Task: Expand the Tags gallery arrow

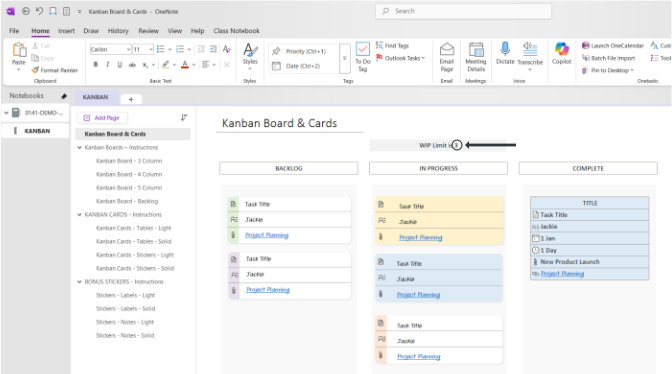Action: pyautogui.click(x=345, y=58)
